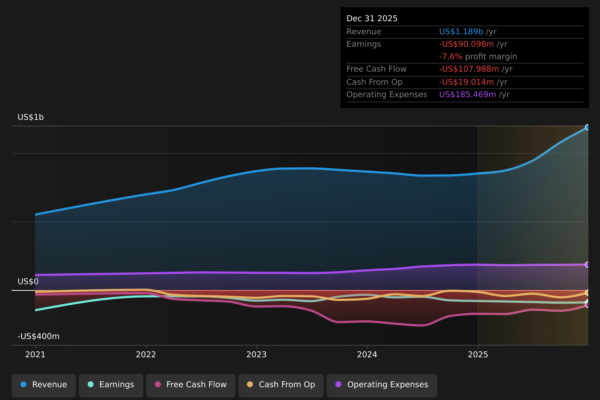Click the US$0 y-axis label
This screenshot has width=600, height=400.
pos(27,282)
